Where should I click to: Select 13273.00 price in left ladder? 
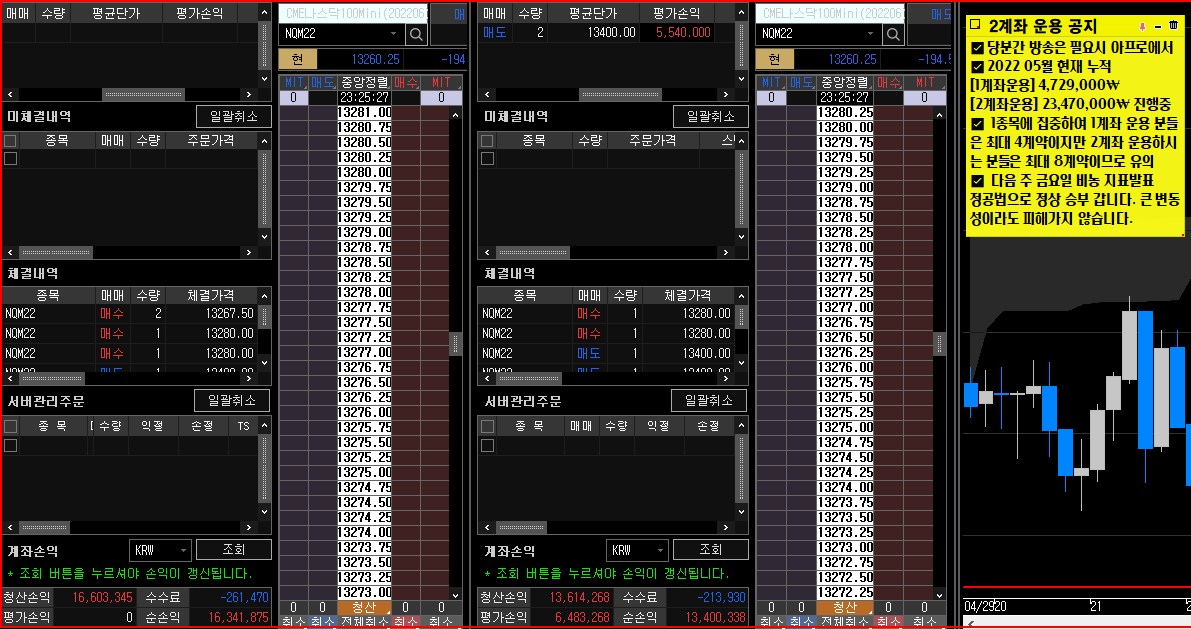click(x=364, y=593)
